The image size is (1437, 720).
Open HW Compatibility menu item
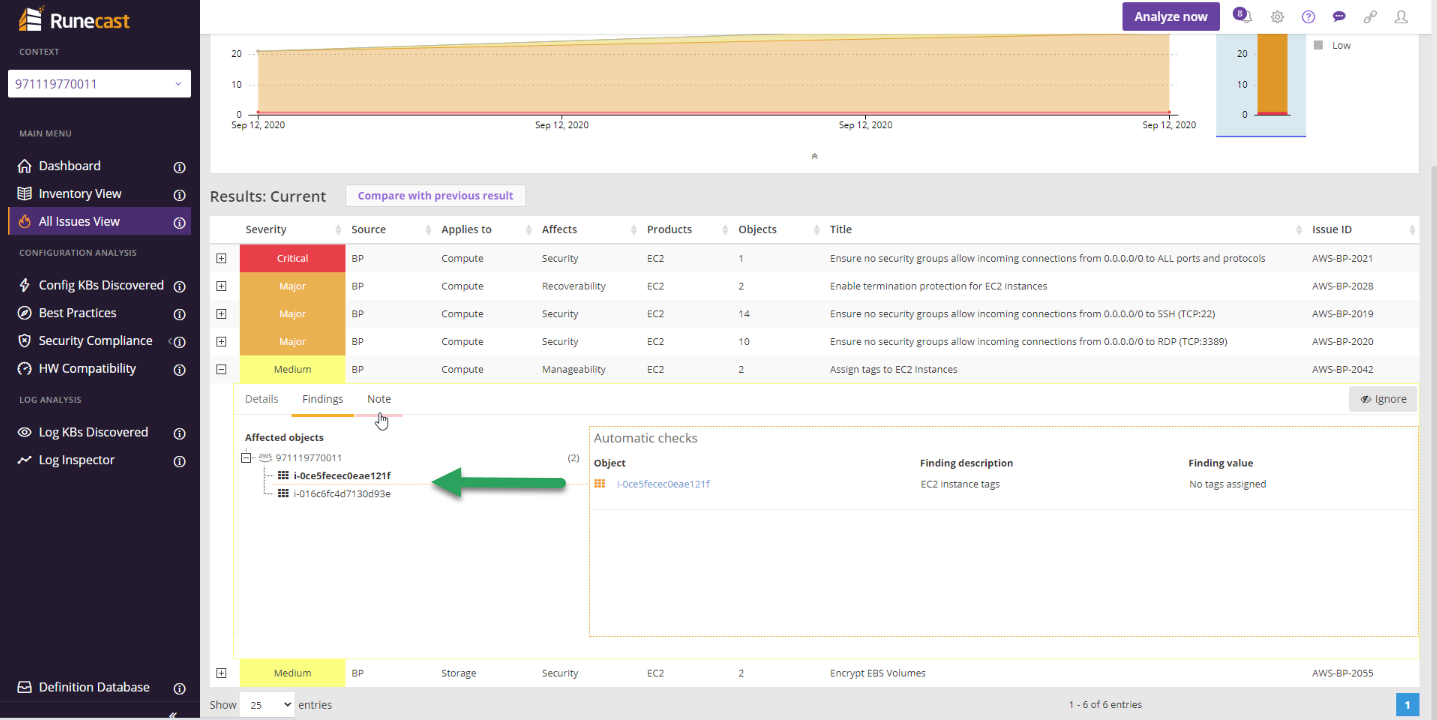(87, 369)
